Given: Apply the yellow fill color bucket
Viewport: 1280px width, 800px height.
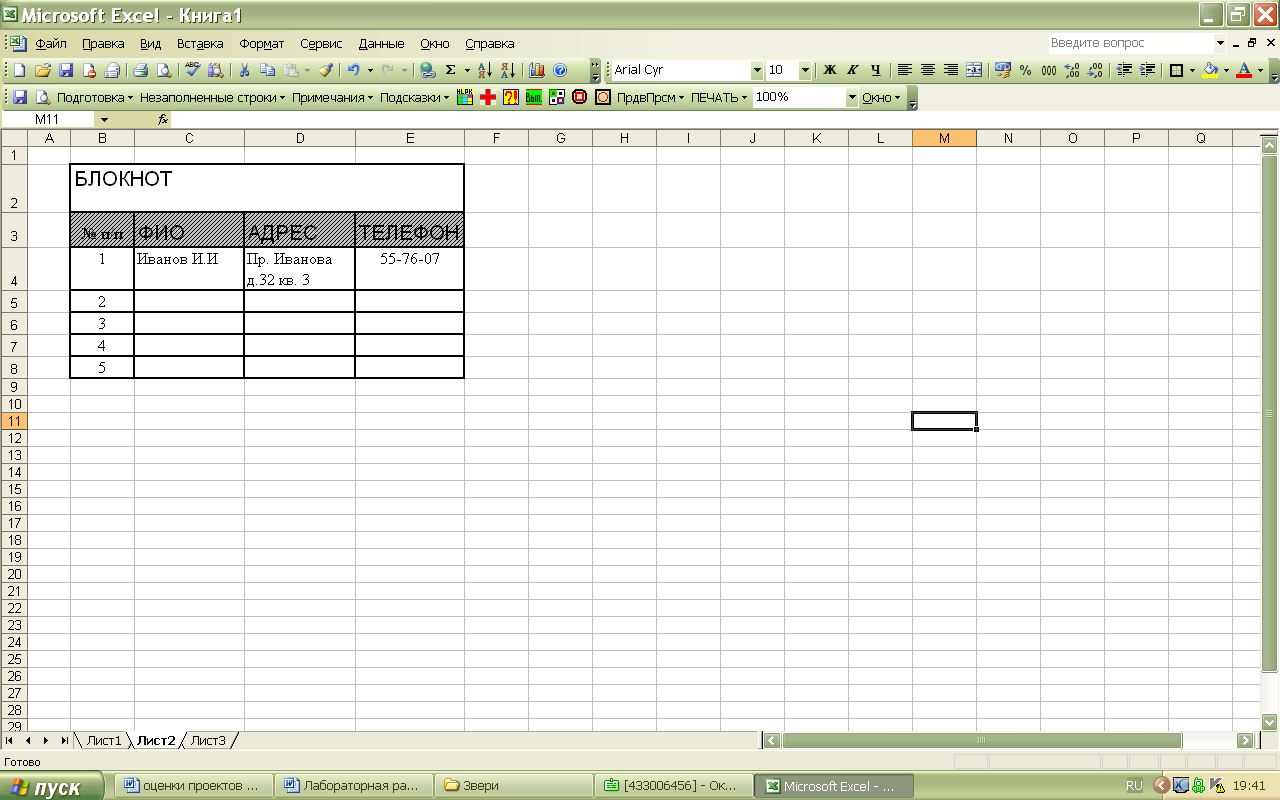Looking at the screenshot, I should point(1210,70).
